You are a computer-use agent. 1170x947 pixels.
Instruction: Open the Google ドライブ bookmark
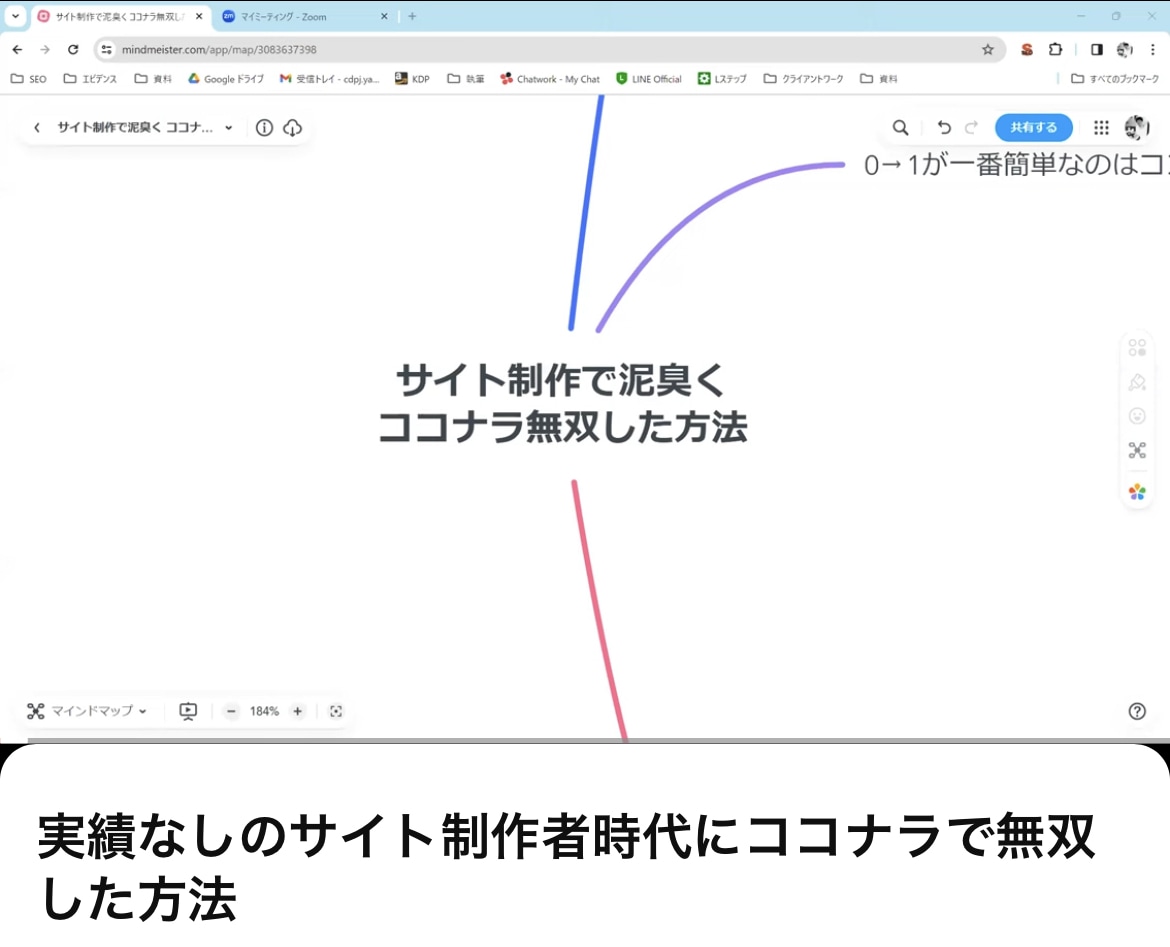pos(225,78)
